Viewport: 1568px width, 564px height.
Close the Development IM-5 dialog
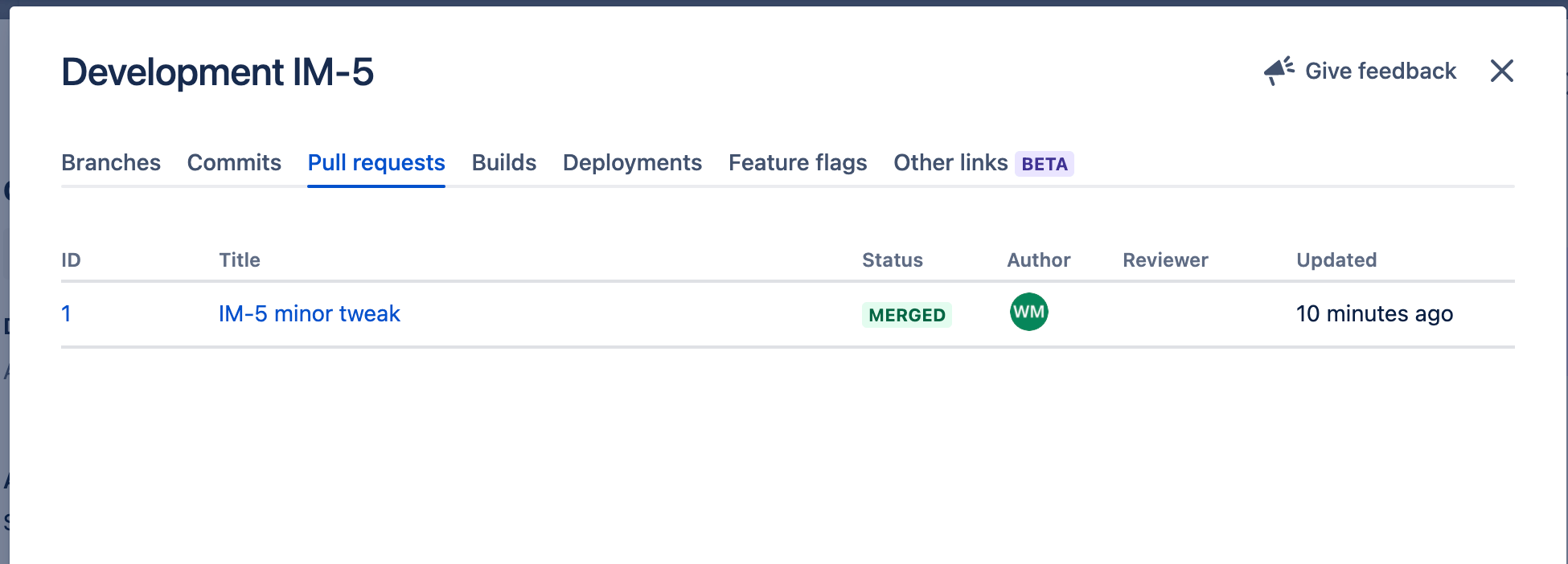(1501, 71)
